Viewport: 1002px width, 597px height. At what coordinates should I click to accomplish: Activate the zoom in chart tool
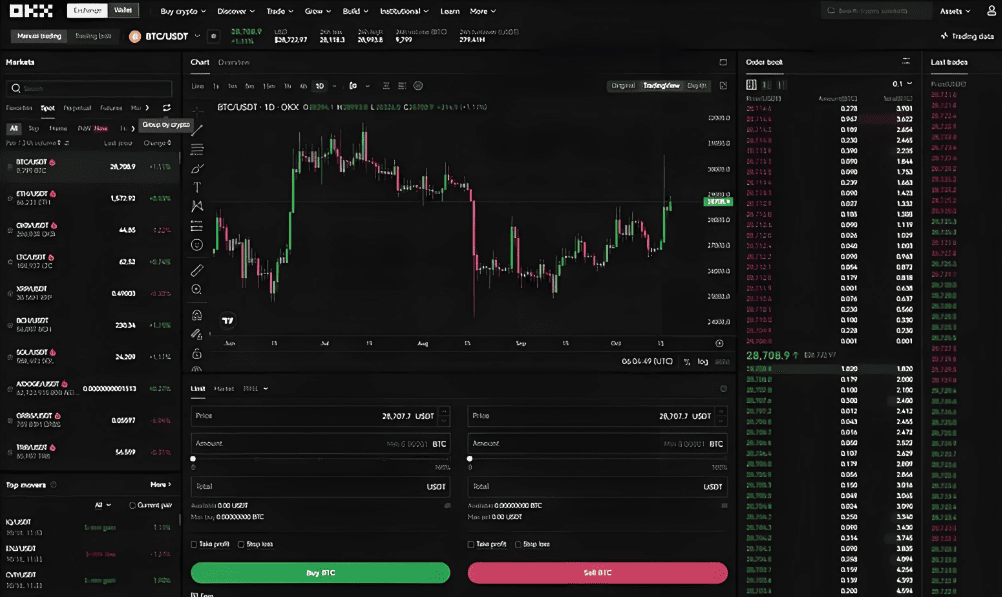pyautogui.click(x=197, y=289)
